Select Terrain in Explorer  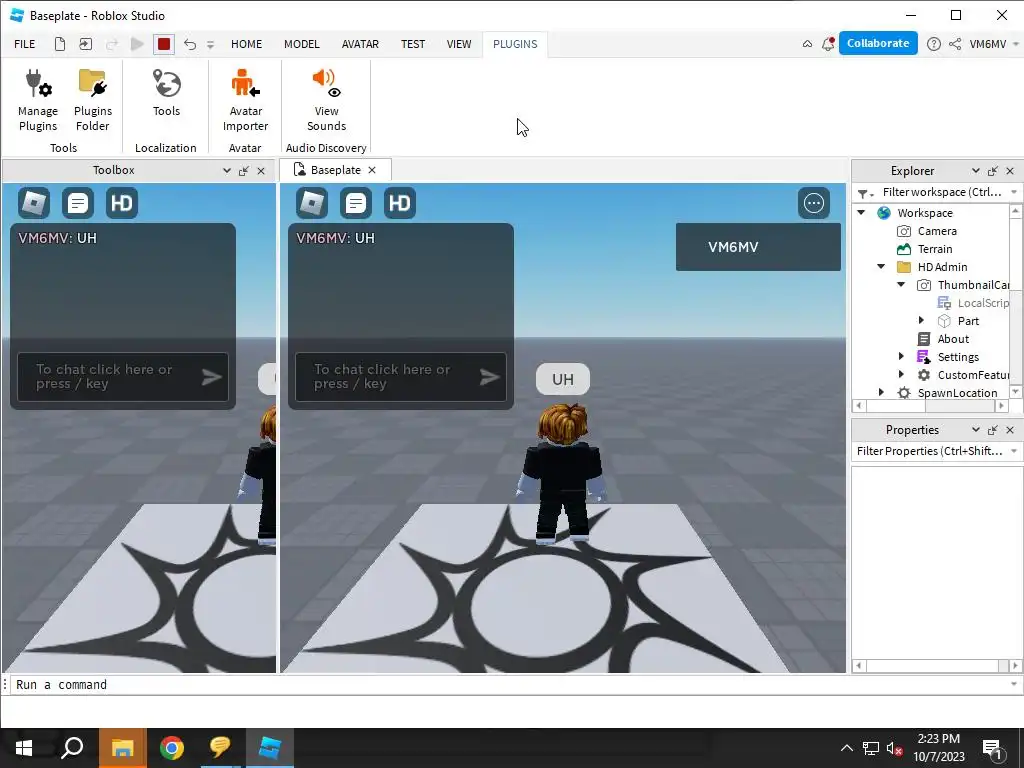[x=935, y=249]
